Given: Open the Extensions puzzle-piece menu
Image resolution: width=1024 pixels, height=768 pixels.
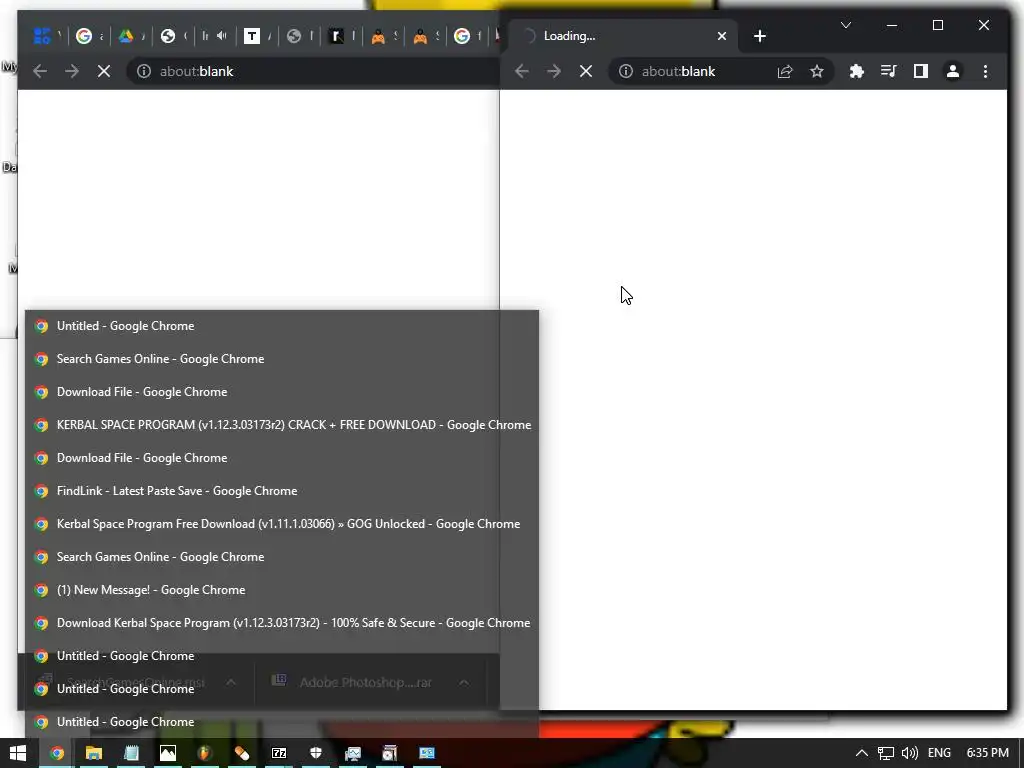Looking at the screenshot, I should (x=857, y=71).
